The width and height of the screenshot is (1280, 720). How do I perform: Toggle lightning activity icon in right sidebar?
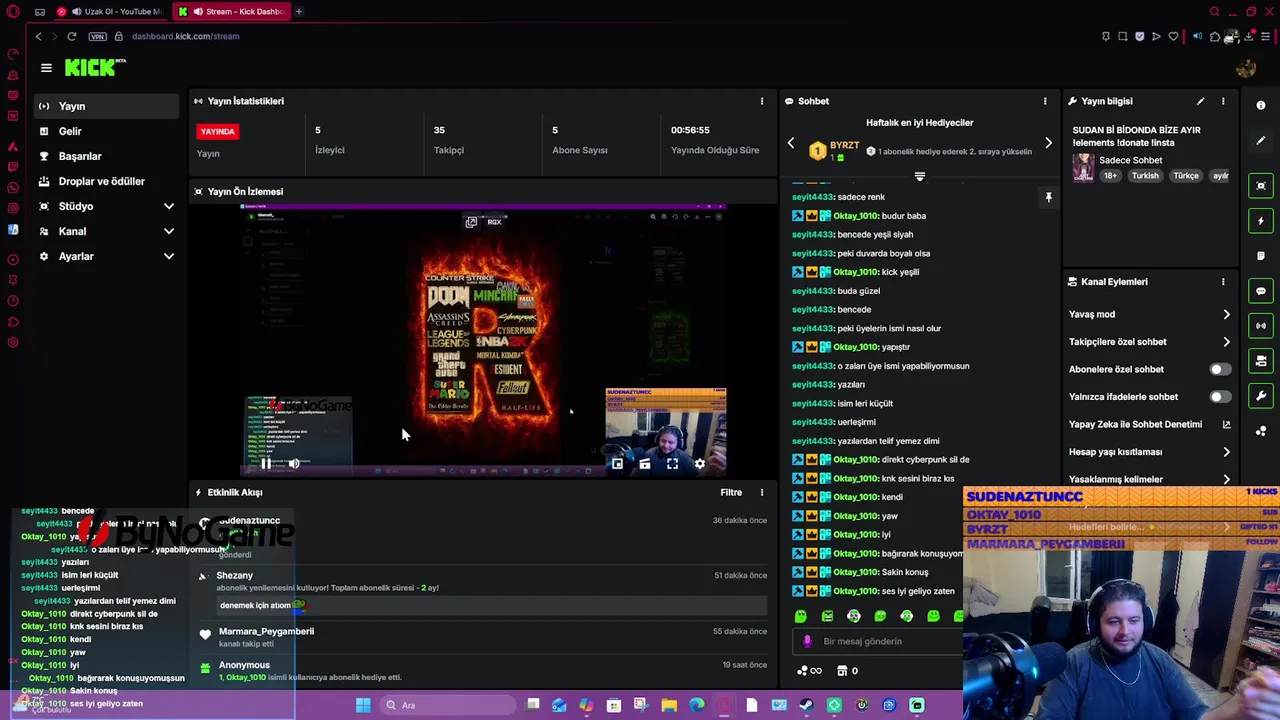coord(1261,221)
